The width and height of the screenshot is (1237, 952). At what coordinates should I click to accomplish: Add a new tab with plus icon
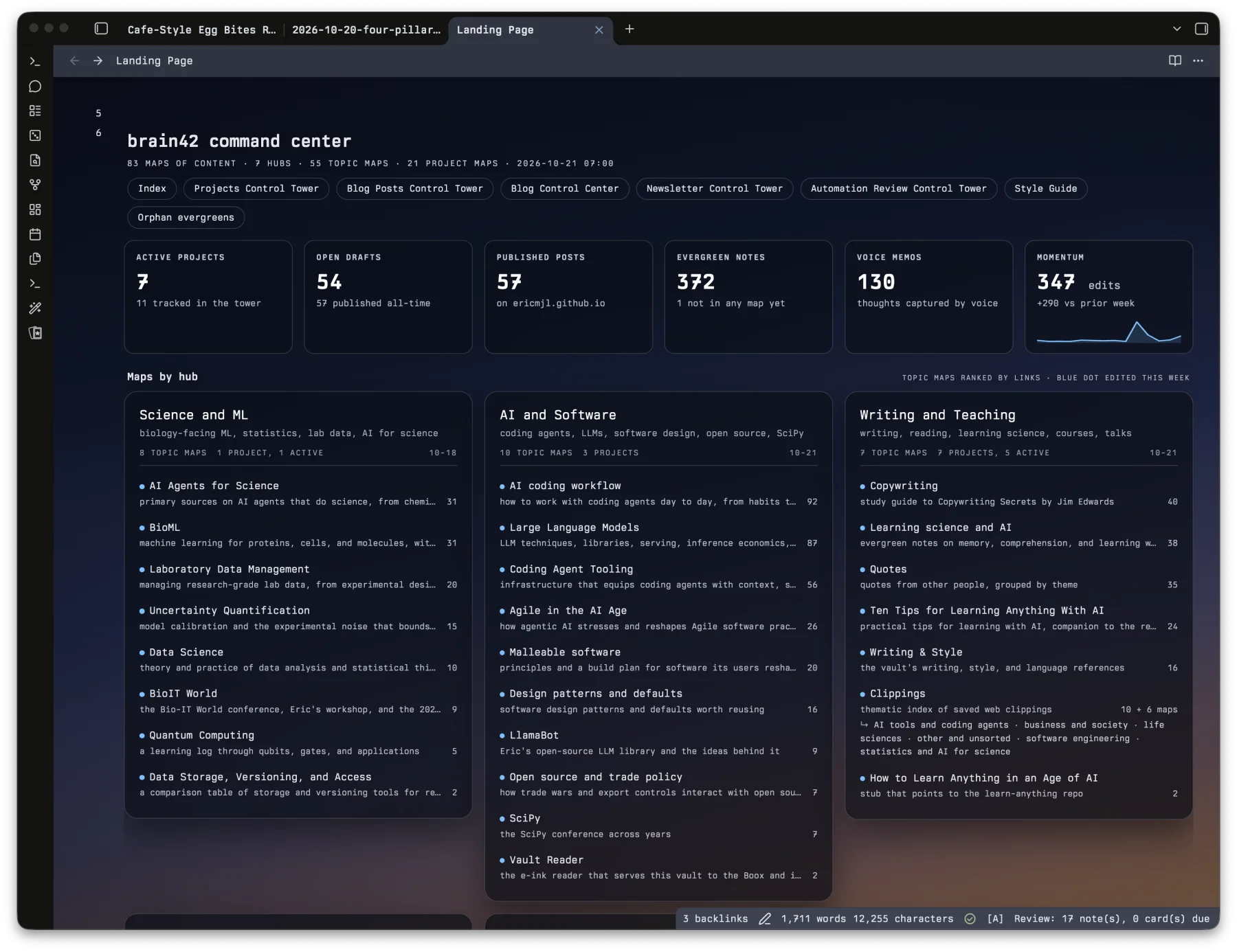(629, 29)
